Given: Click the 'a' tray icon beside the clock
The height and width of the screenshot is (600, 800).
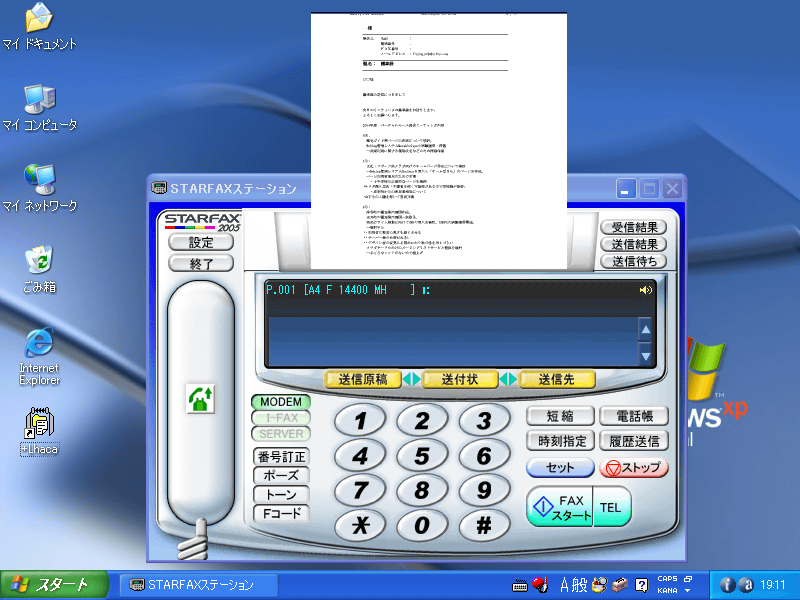Looking at the screenshot, I should click(x=746, y=585).
